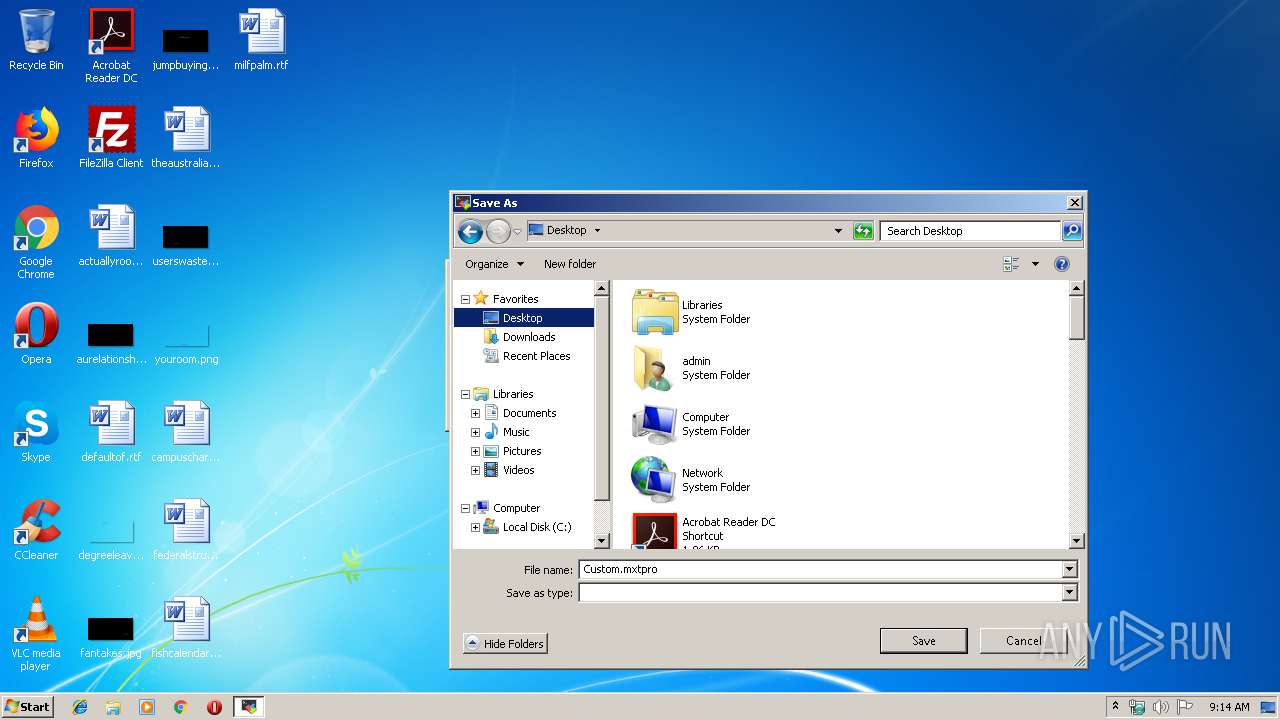Open Libraries system folder in file list
The width and height of the screenshot is (1280, 720).
tap(692, 312)
